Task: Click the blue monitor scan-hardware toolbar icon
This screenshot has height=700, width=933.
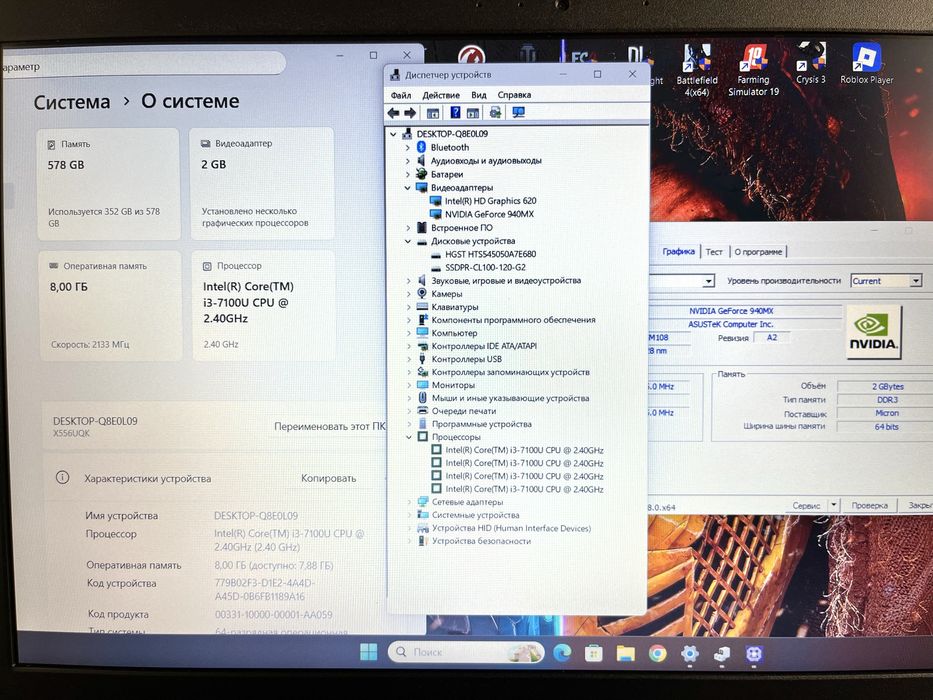Action: pyautogui.click(x=518, y=112)
